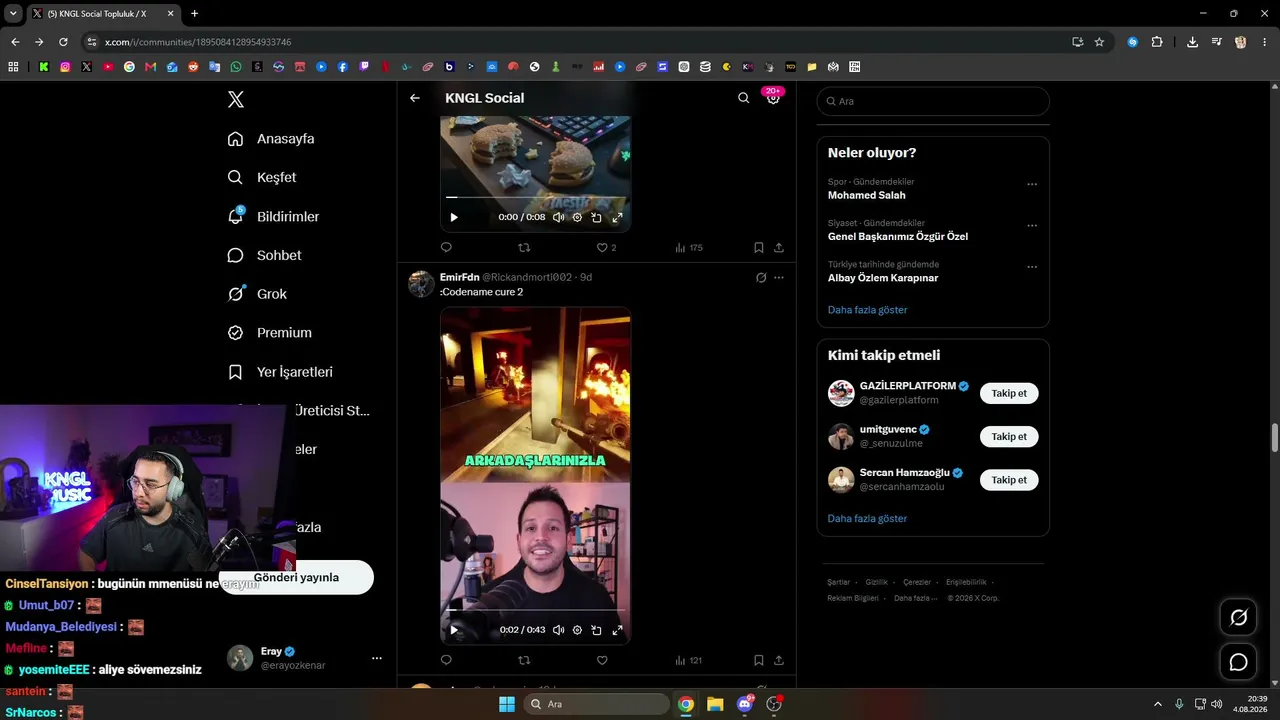Follow umitguvenc with Takip et

[1009, 437]
